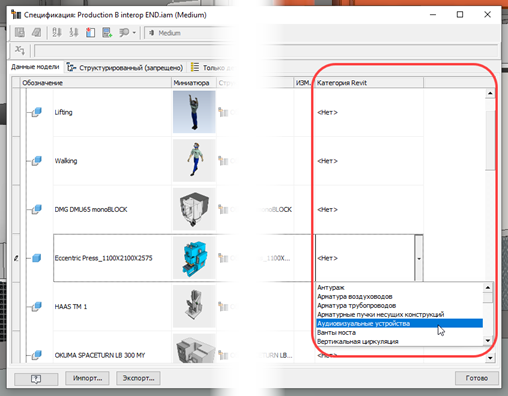
Task: Click the Категория Revit column header
Action: pyautogui.click(x=369, y=83)
